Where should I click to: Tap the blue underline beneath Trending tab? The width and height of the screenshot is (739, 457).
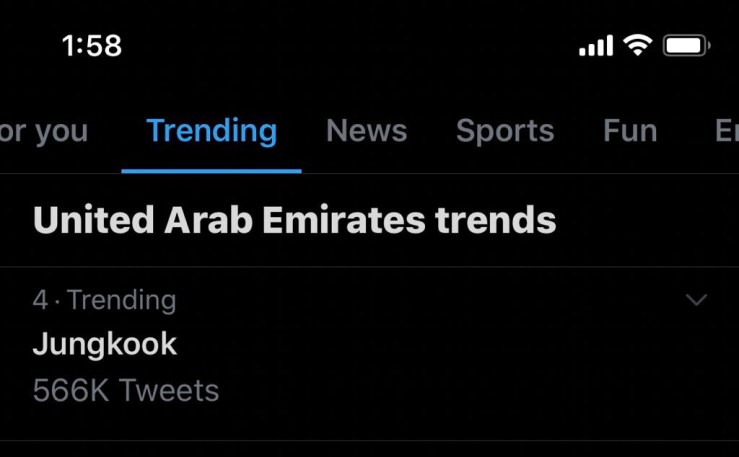pos(211,171)
